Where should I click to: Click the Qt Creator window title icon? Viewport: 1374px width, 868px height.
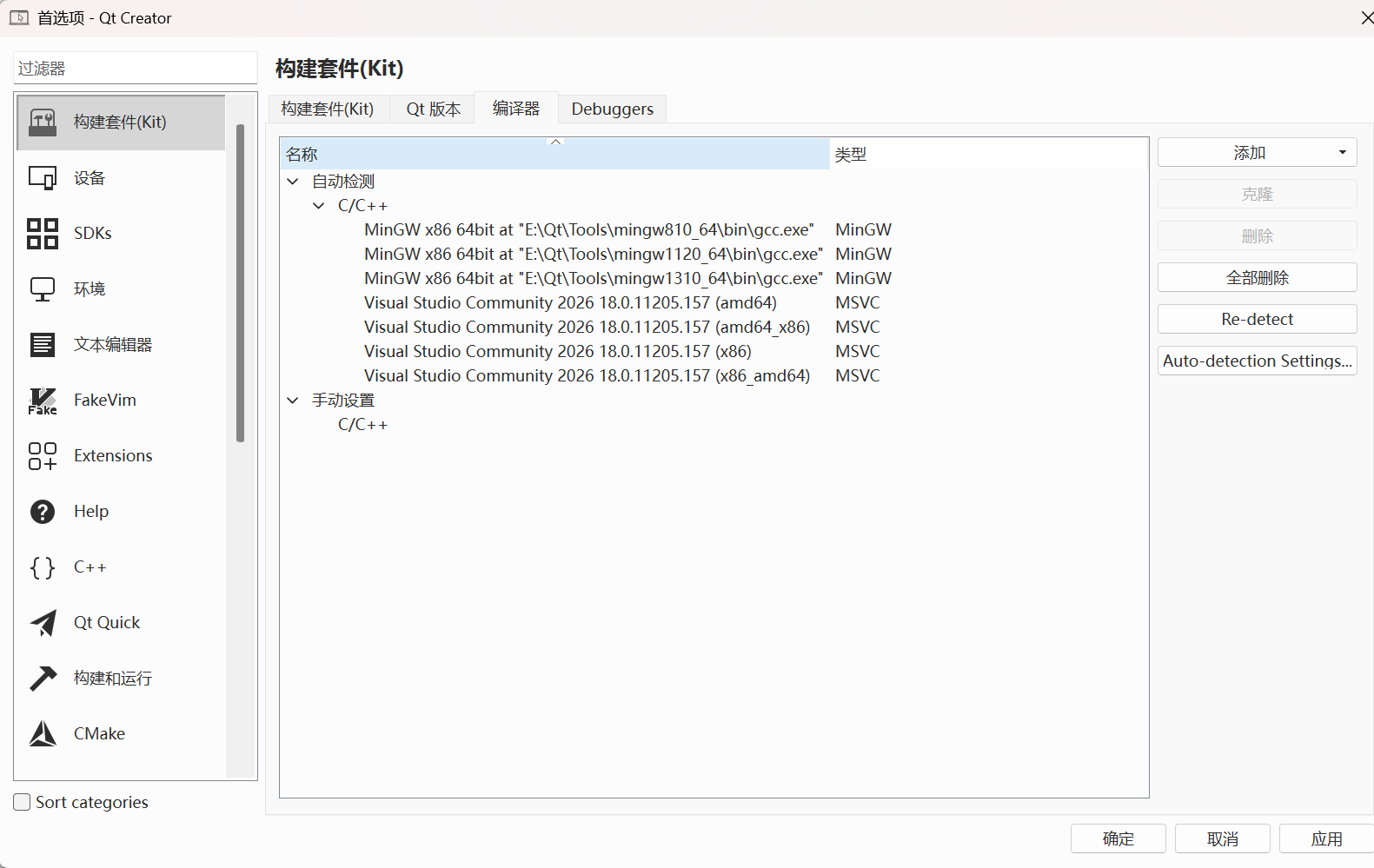pos(19,17)
